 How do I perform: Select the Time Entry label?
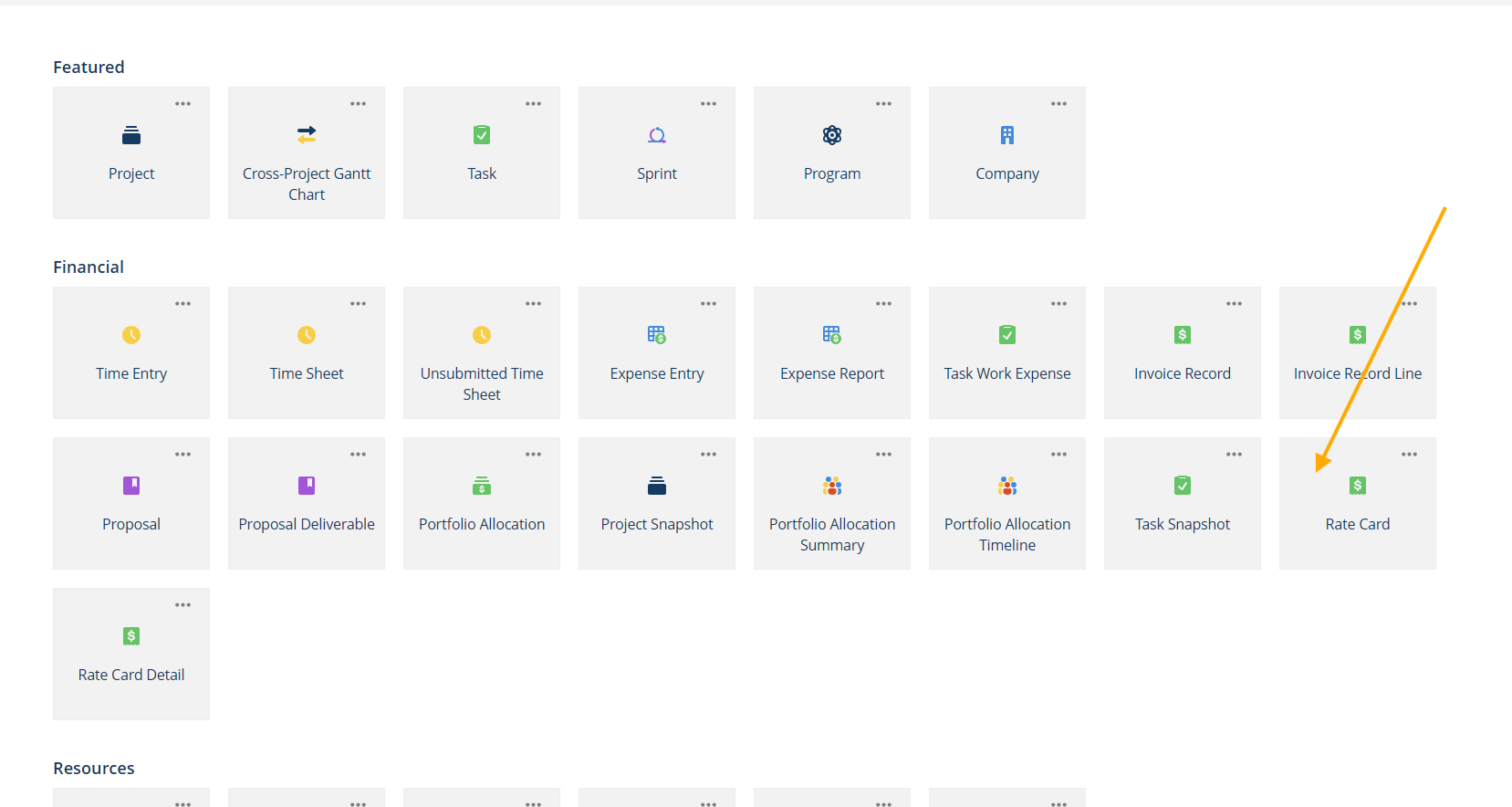(x=131, y=373)
